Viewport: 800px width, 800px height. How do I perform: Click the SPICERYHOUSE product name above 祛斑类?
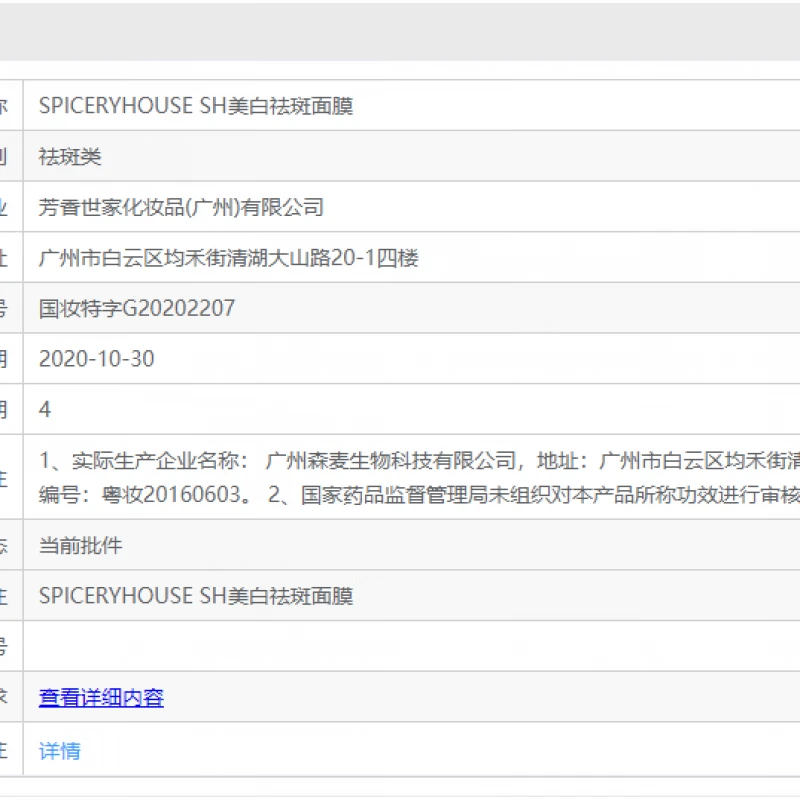(196, 106)
